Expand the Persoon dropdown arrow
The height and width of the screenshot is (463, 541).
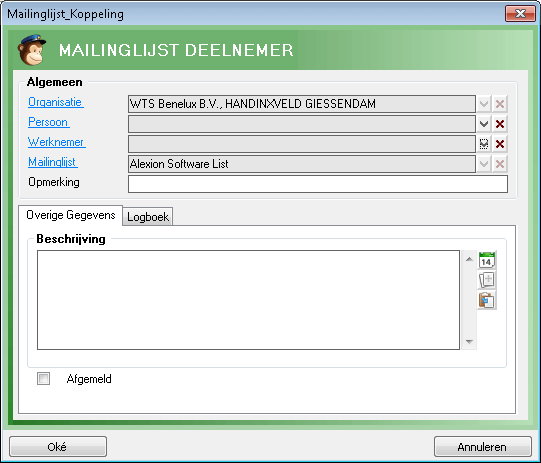484,124
